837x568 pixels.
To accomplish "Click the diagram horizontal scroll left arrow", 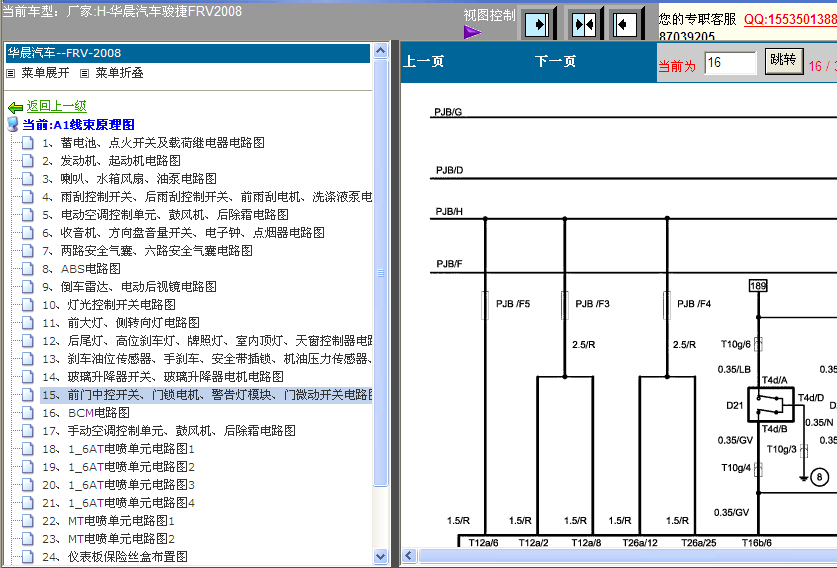I will [x=409, y=556].
